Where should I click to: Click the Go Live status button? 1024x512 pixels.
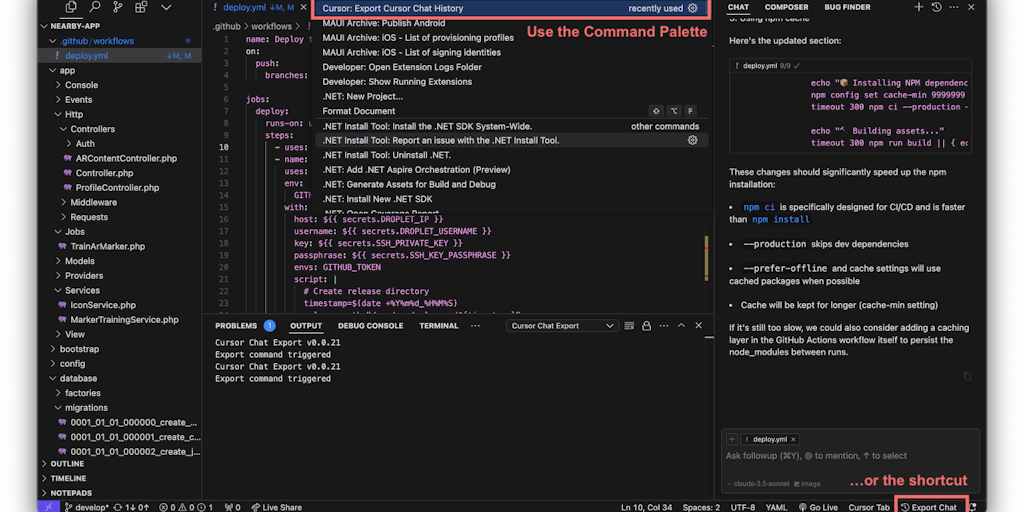pos(818,507)
